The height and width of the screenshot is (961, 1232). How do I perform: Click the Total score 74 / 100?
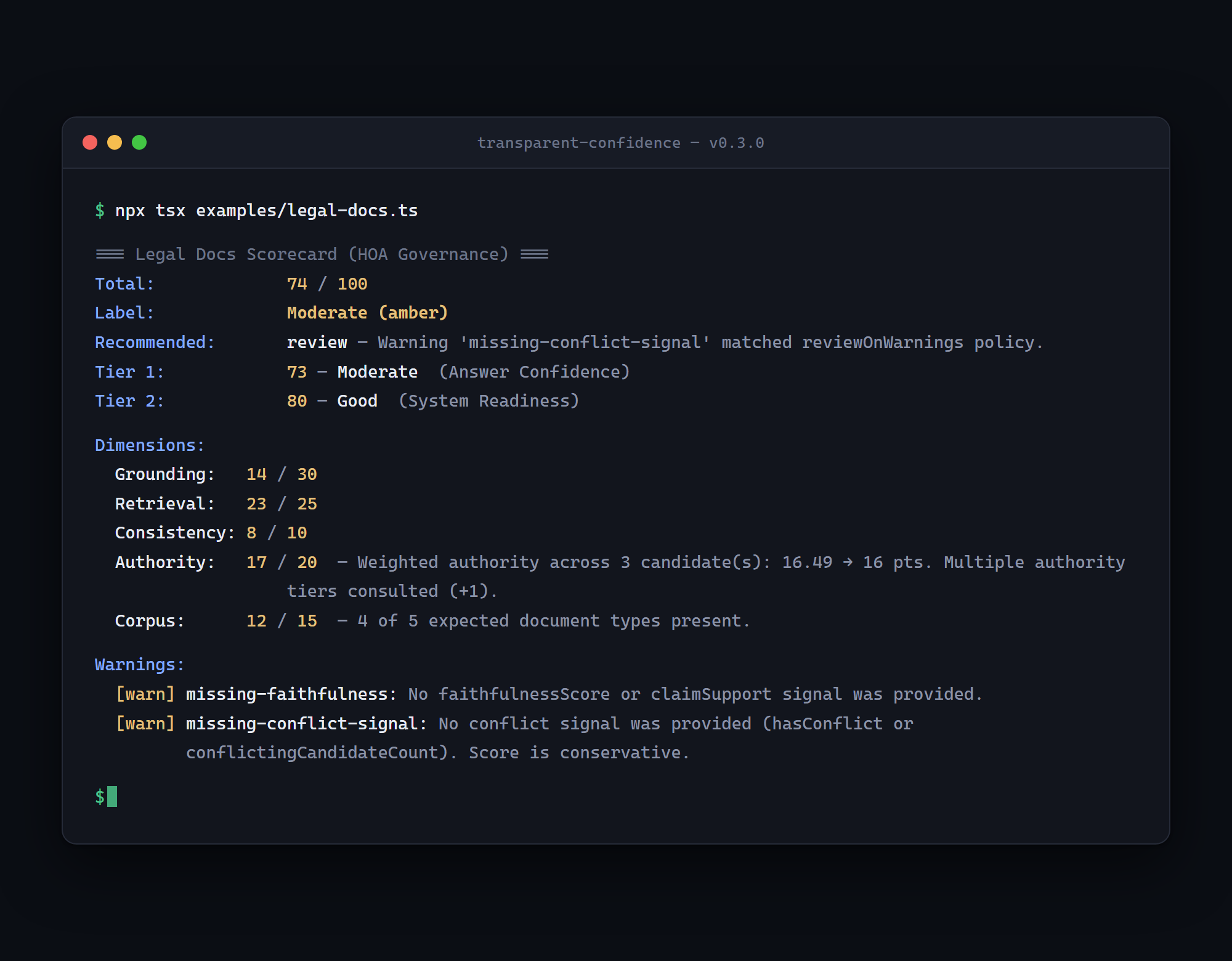[x=327, y=284]
